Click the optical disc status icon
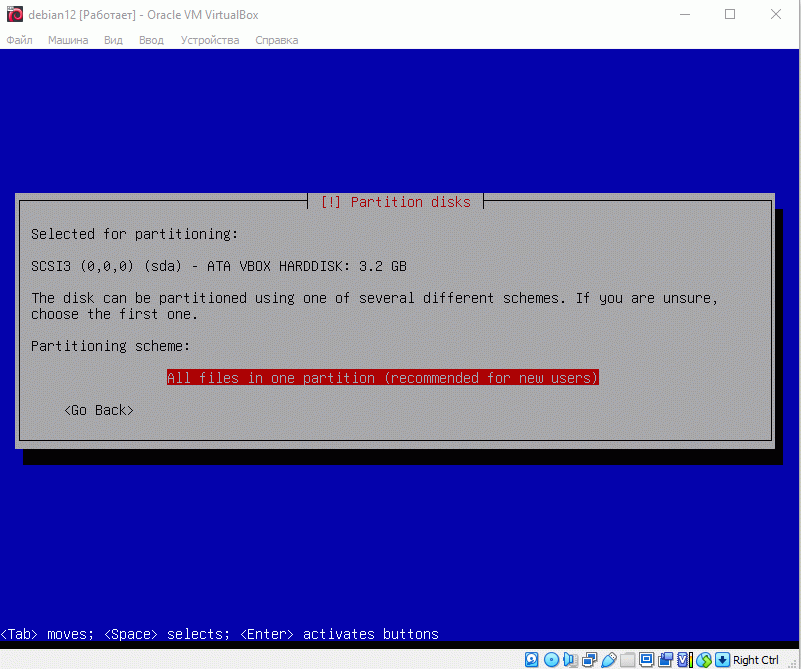 551,660
